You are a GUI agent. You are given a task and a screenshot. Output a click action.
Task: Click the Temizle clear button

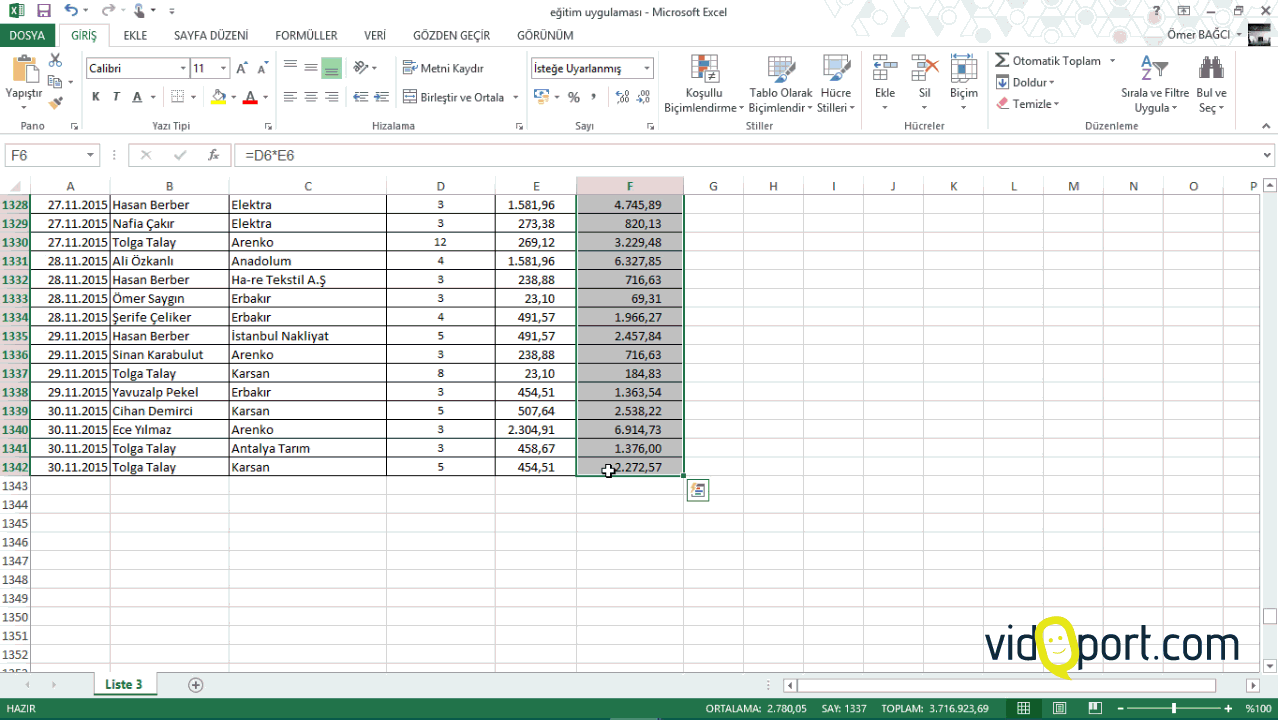point(1028,104)
